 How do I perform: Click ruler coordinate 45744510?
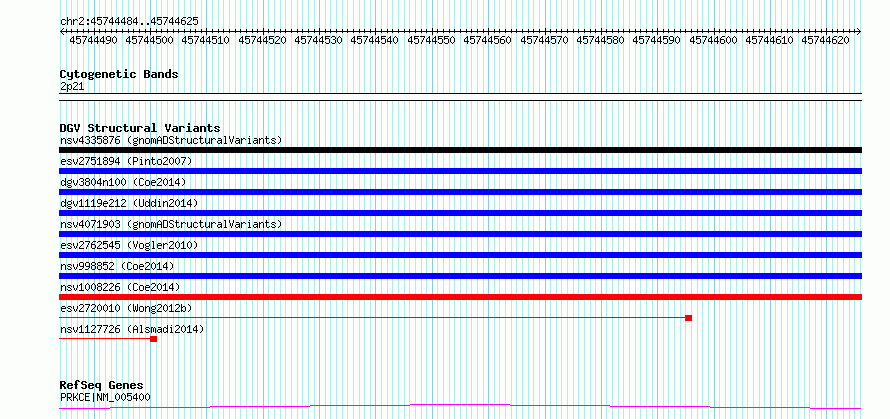(205, 40)
